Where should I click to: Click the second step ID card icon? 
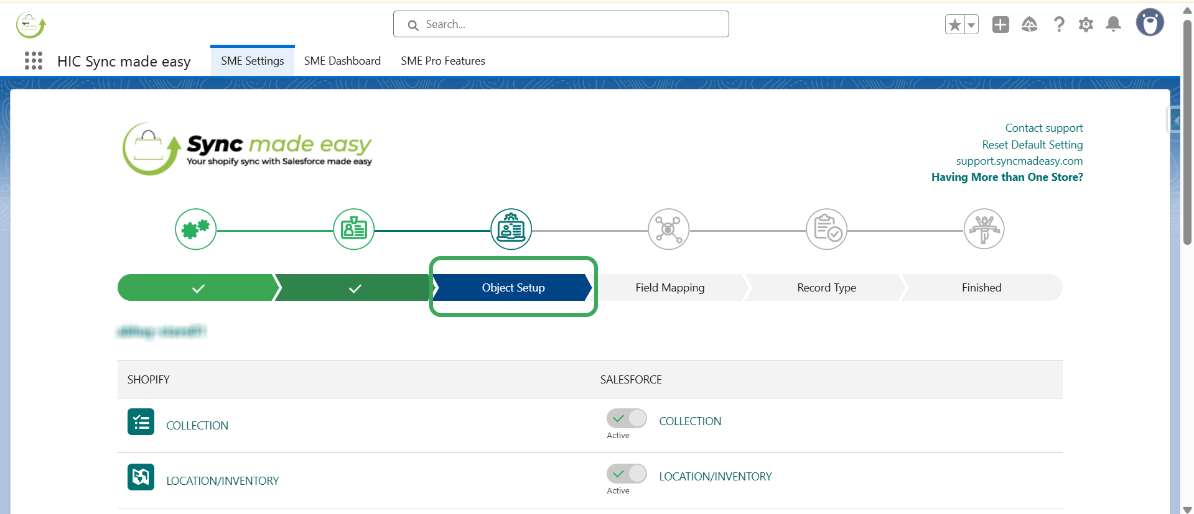[x=354, y=228]
